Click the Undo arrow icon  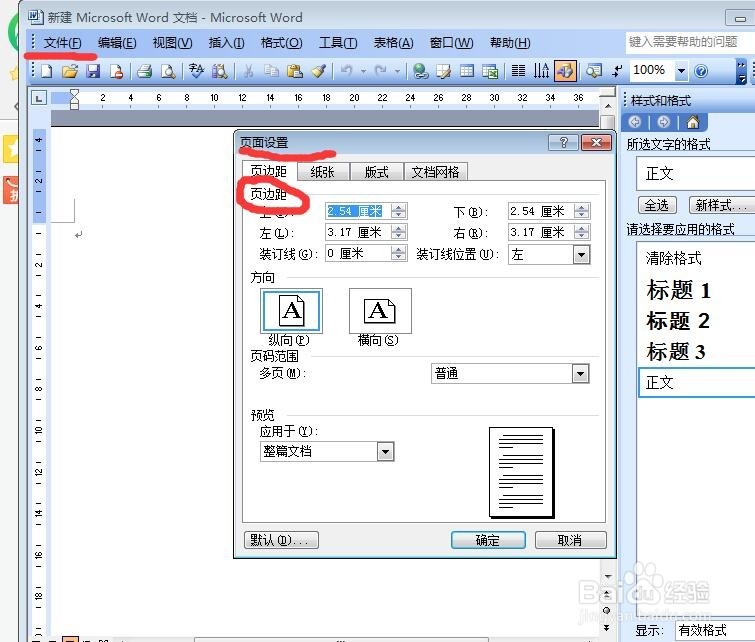point(346,71)
